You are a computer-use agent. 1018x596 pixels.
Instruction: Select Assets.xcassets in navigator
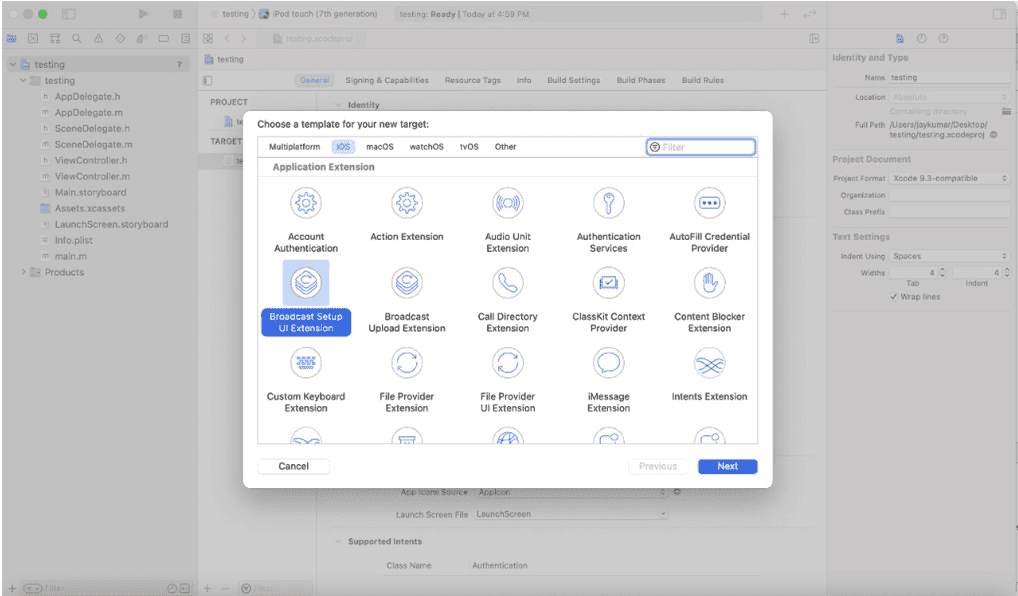click(x=90, y=208)
